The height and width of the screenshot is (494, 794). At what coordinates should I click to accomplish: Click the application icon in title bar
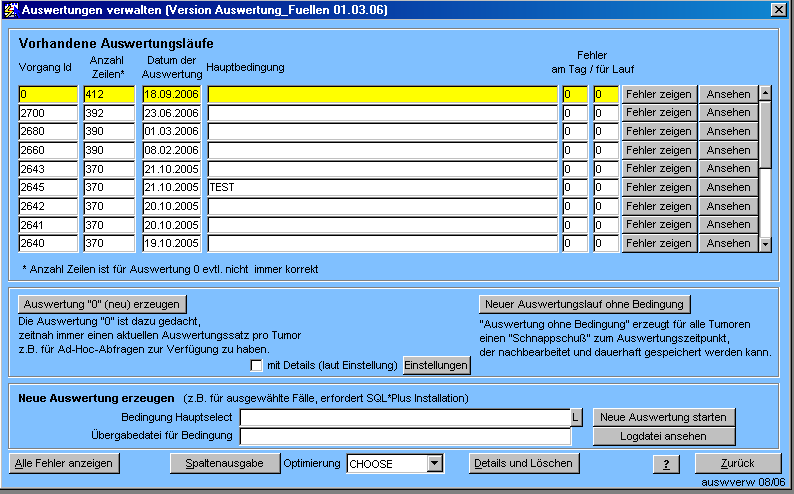(x=10, y=10)
